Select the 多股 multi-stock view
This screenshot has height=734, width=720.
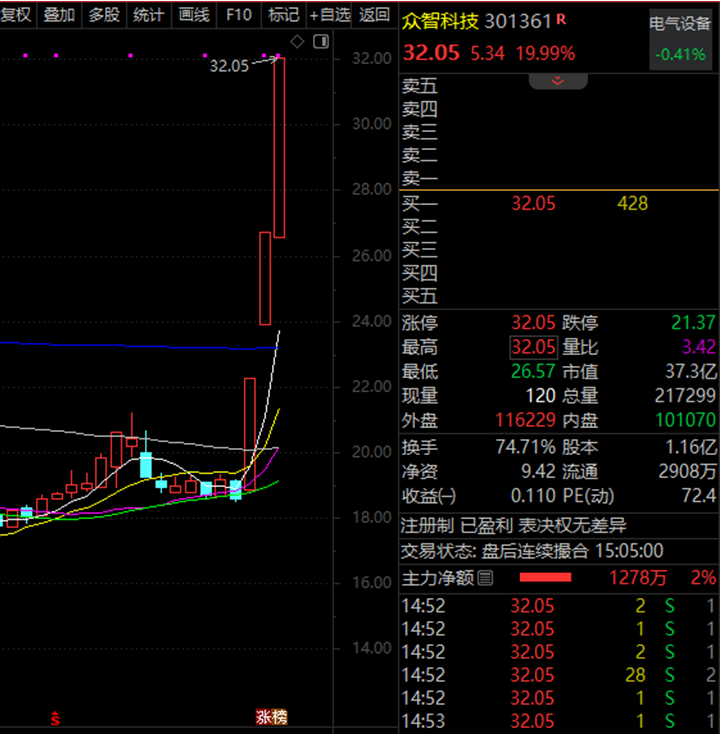click(x=104, y=15)
